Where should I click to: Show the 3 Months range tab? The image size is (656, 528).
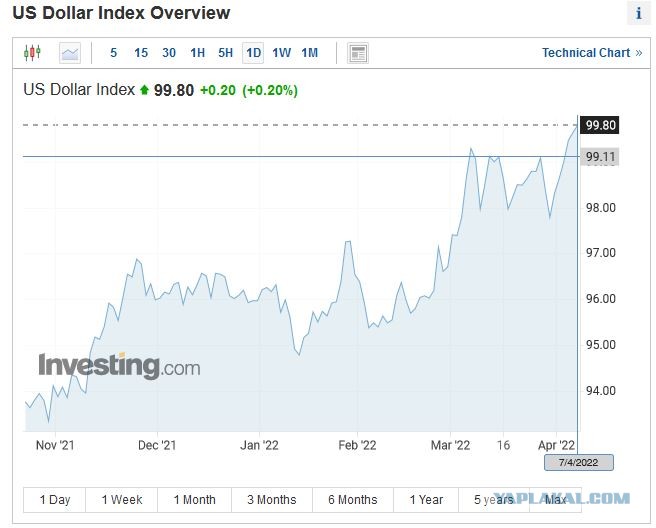tap(272, 500)
